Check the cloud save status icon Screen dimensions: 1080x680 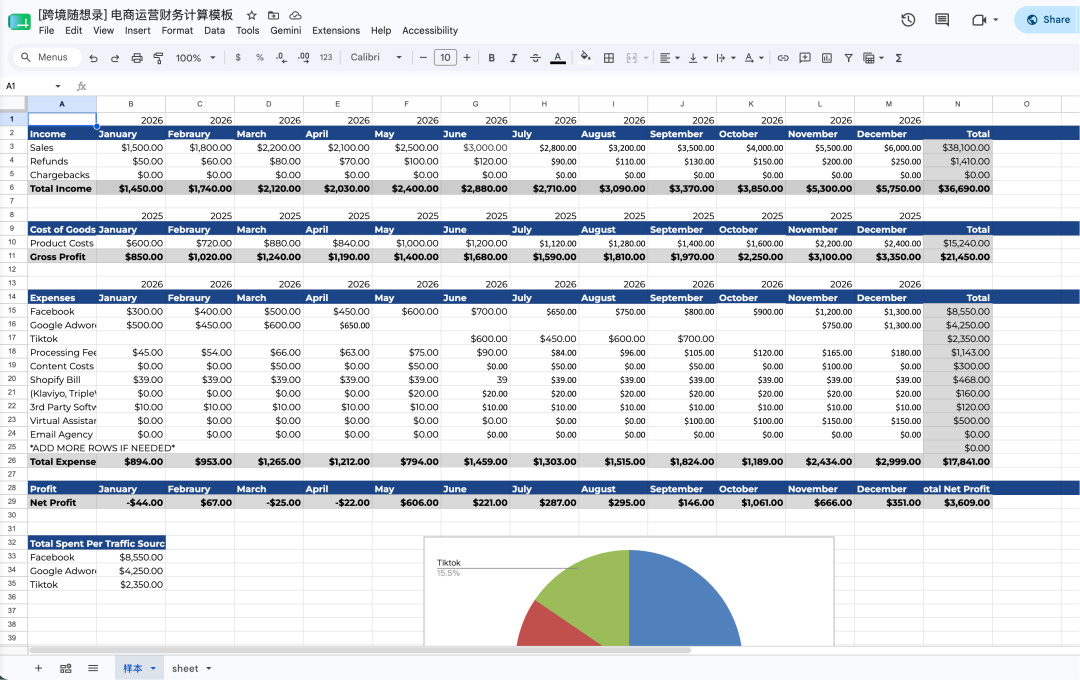click(295, 15)
